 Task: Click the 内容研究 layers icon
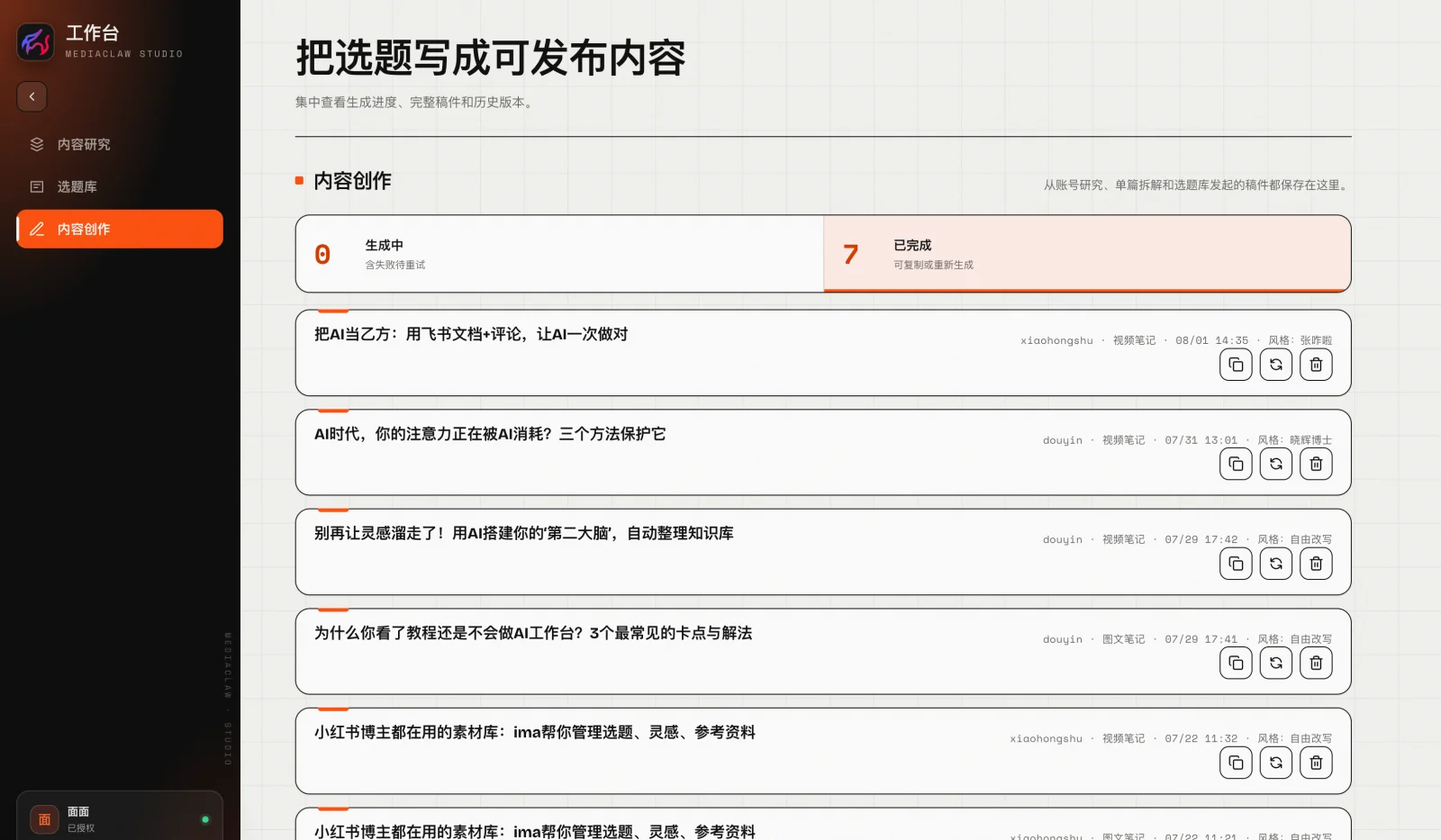[37, 144]
